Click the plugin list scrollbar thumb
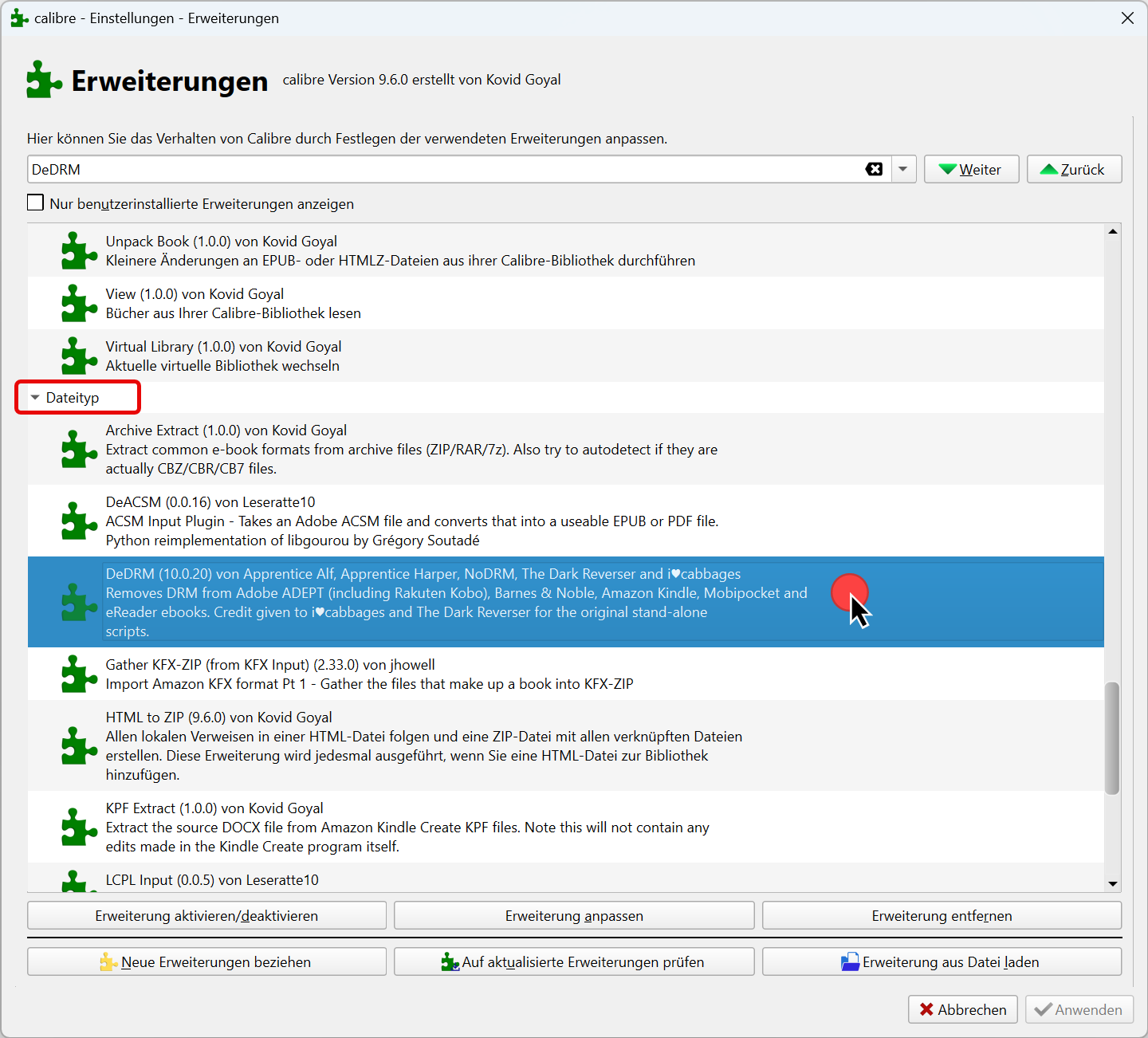1148x1038 pixels. point(1112,738)
